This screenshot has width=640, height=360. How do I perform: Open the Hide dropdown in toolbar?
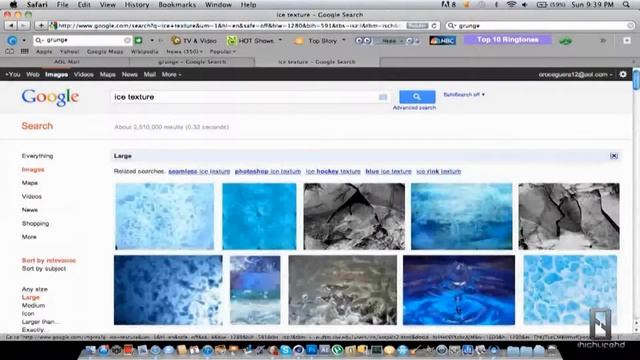pos(393,41)
